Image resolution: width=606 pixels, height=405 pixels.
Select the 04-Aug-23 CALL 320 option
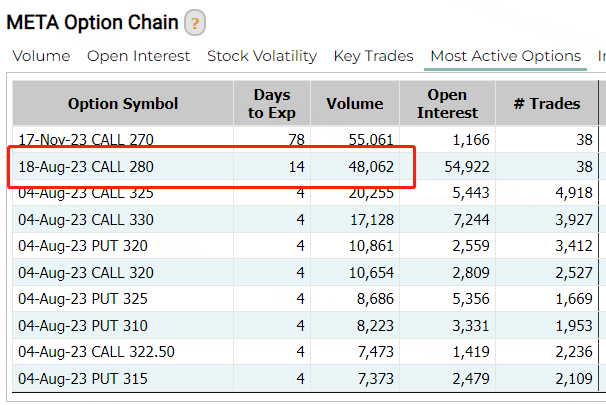pos(86,272)
